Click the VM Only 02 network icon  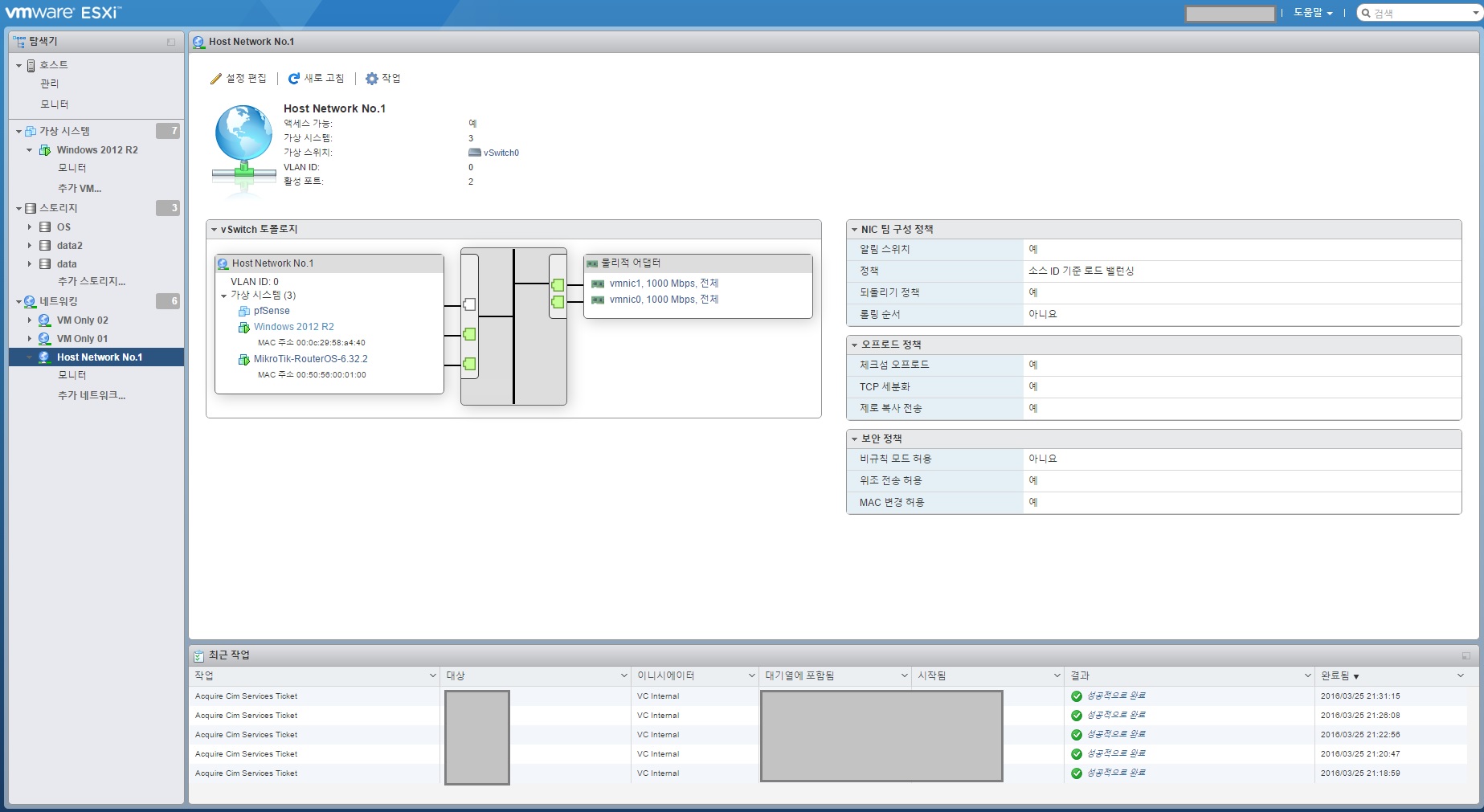tap(45, 320)
